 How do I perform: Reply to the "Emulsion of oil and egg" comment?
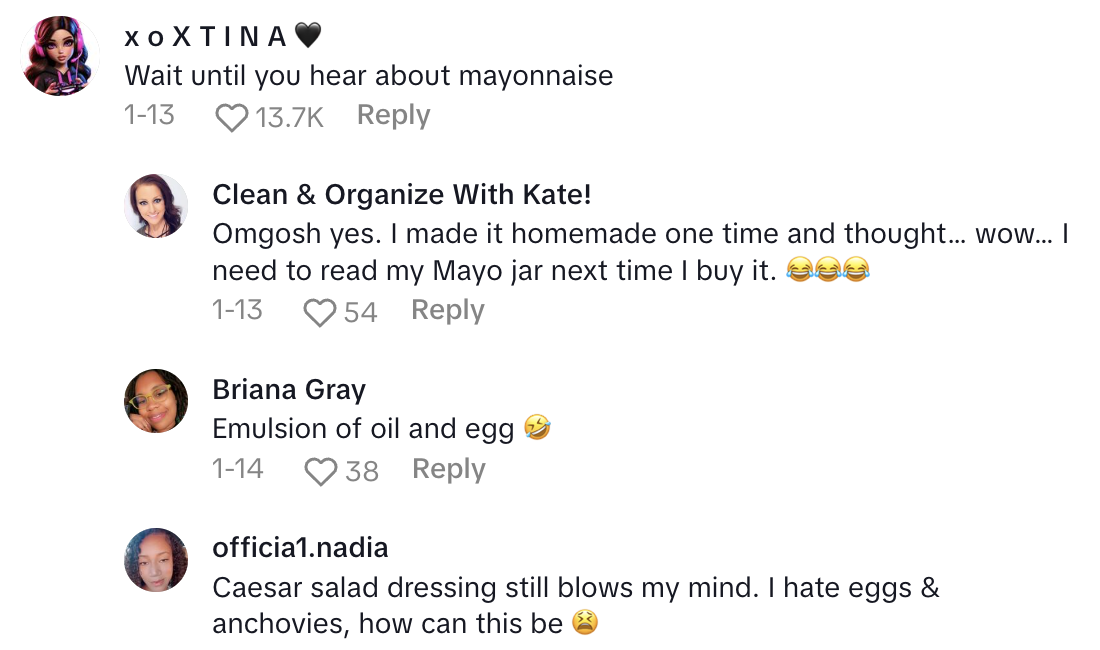coord(448,469)
